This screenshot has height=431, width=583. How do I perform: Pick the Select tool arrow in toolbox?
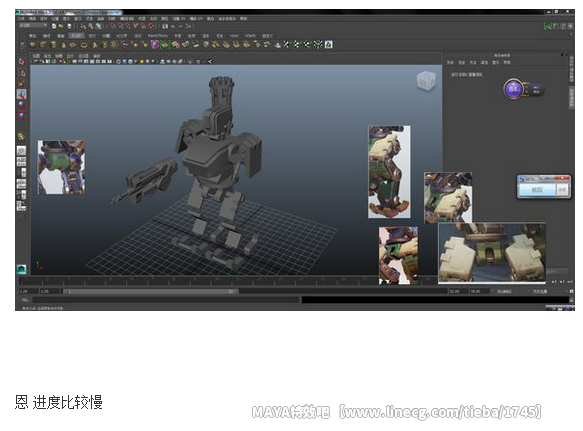(x=21, y=61)
